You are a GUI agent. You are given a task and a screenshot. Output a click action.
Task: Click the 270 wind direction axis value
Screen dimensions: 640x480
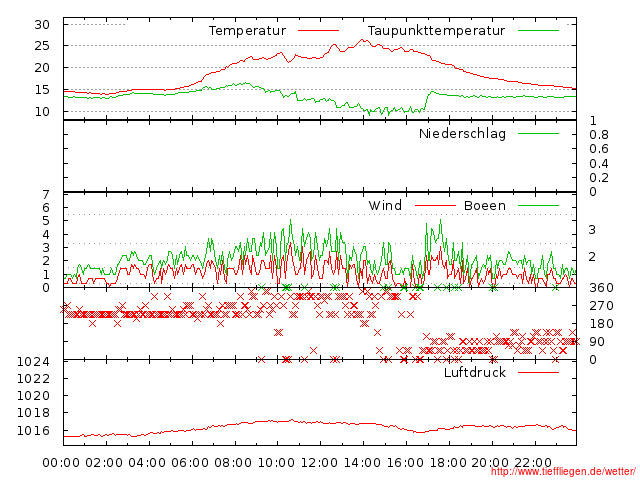point(601,306)
